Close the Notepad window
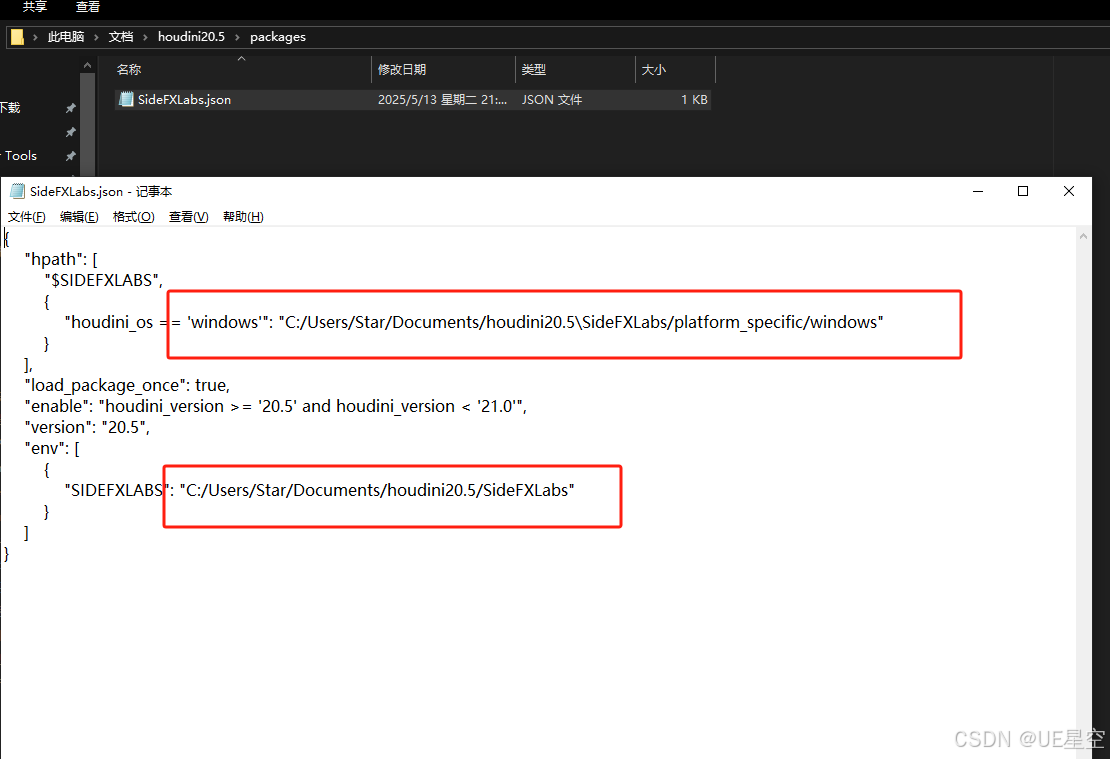Screen dimensions: 1110x759 [x=1069, y=191]
